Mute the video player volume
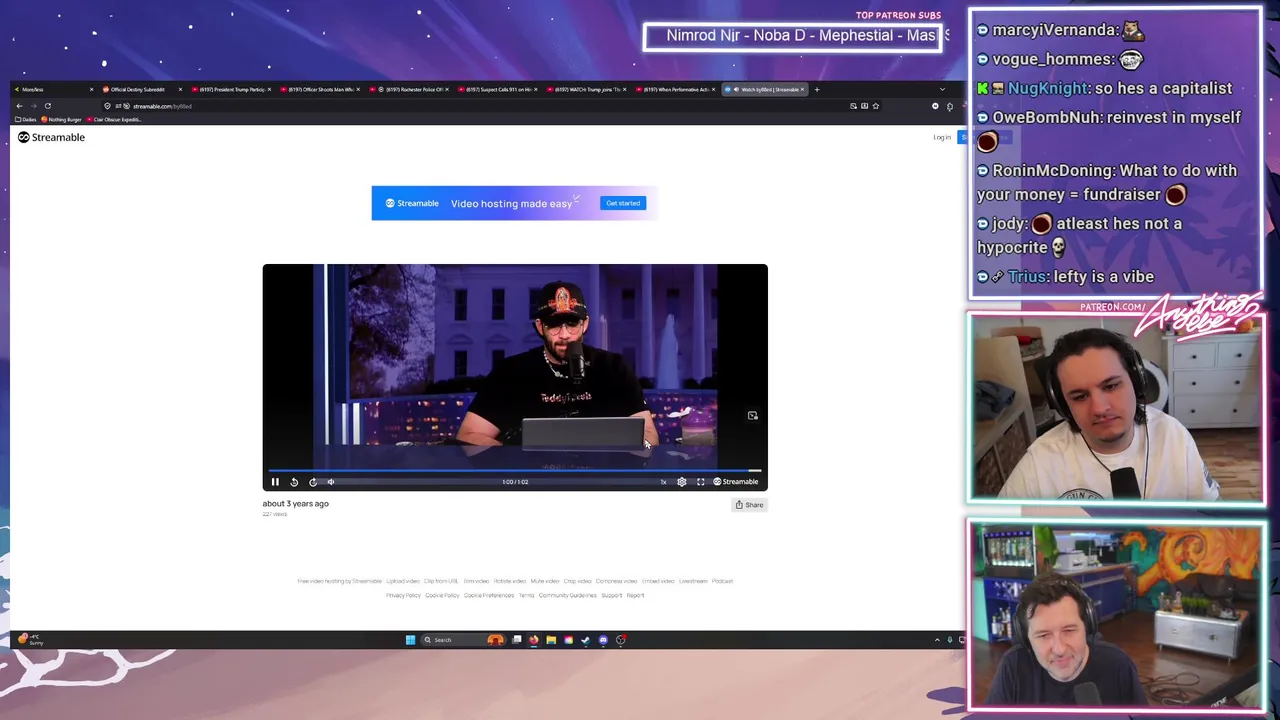The width and height of the screenshot is (1280, 720). 331,482
